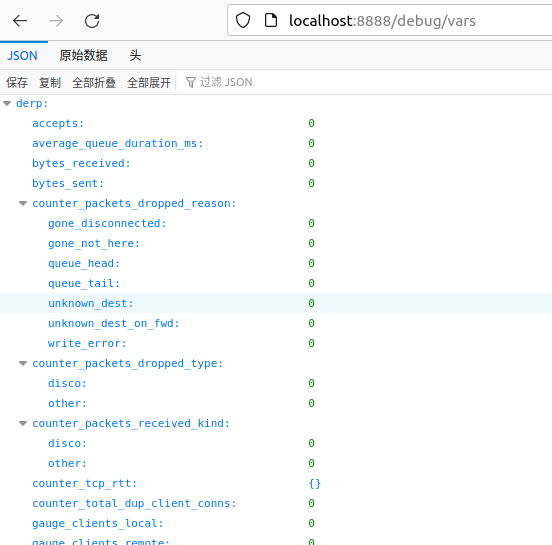Click 全部折叠 to collapse all
552x545 pixels.
[94, 82]
